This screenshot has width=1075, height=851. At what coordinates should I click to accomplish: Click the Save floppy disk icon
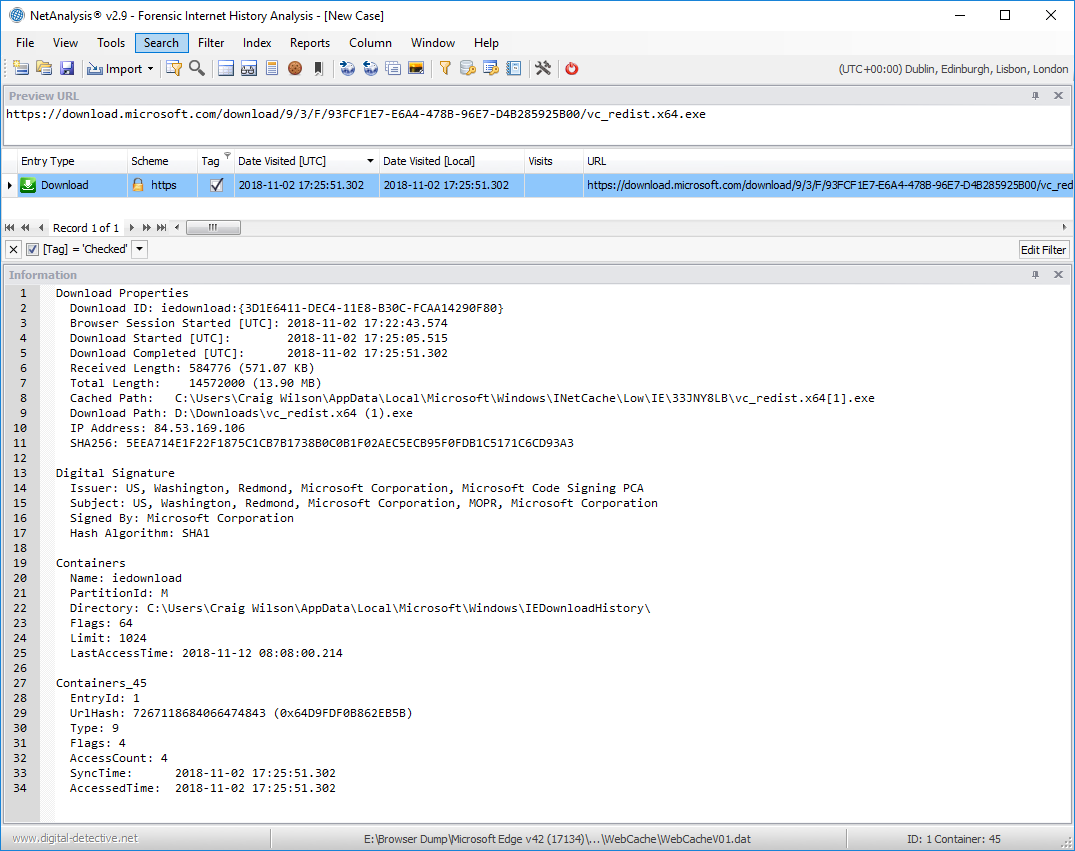[x=67, y=69]
